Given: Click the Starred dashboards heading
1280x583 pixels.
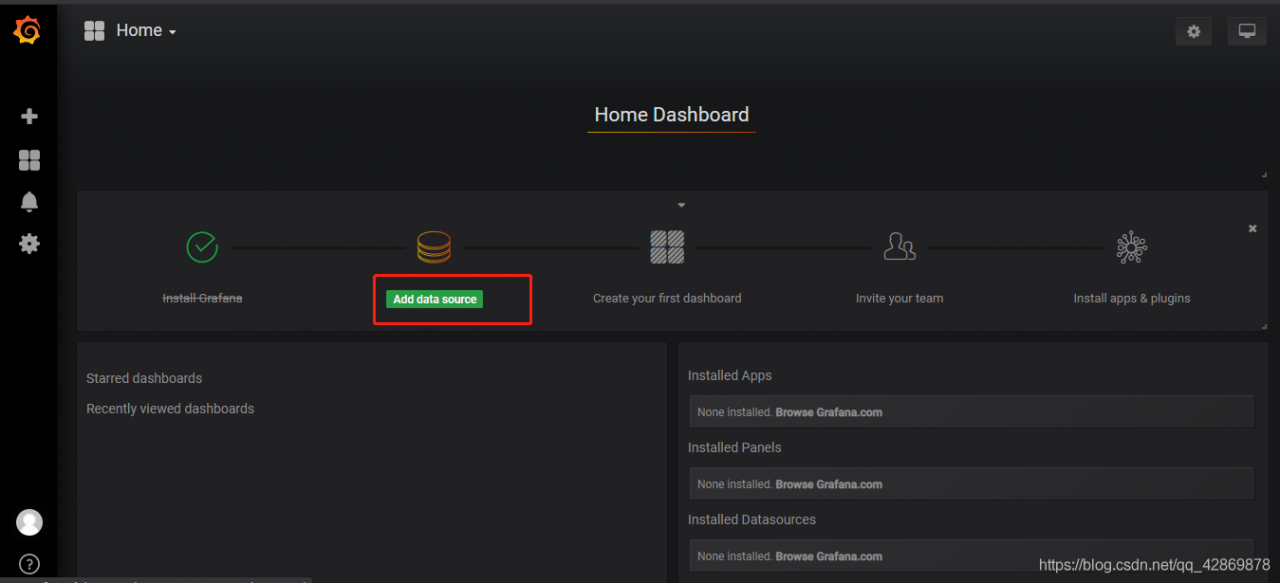Looking at the screenshot, I should 144,378.
